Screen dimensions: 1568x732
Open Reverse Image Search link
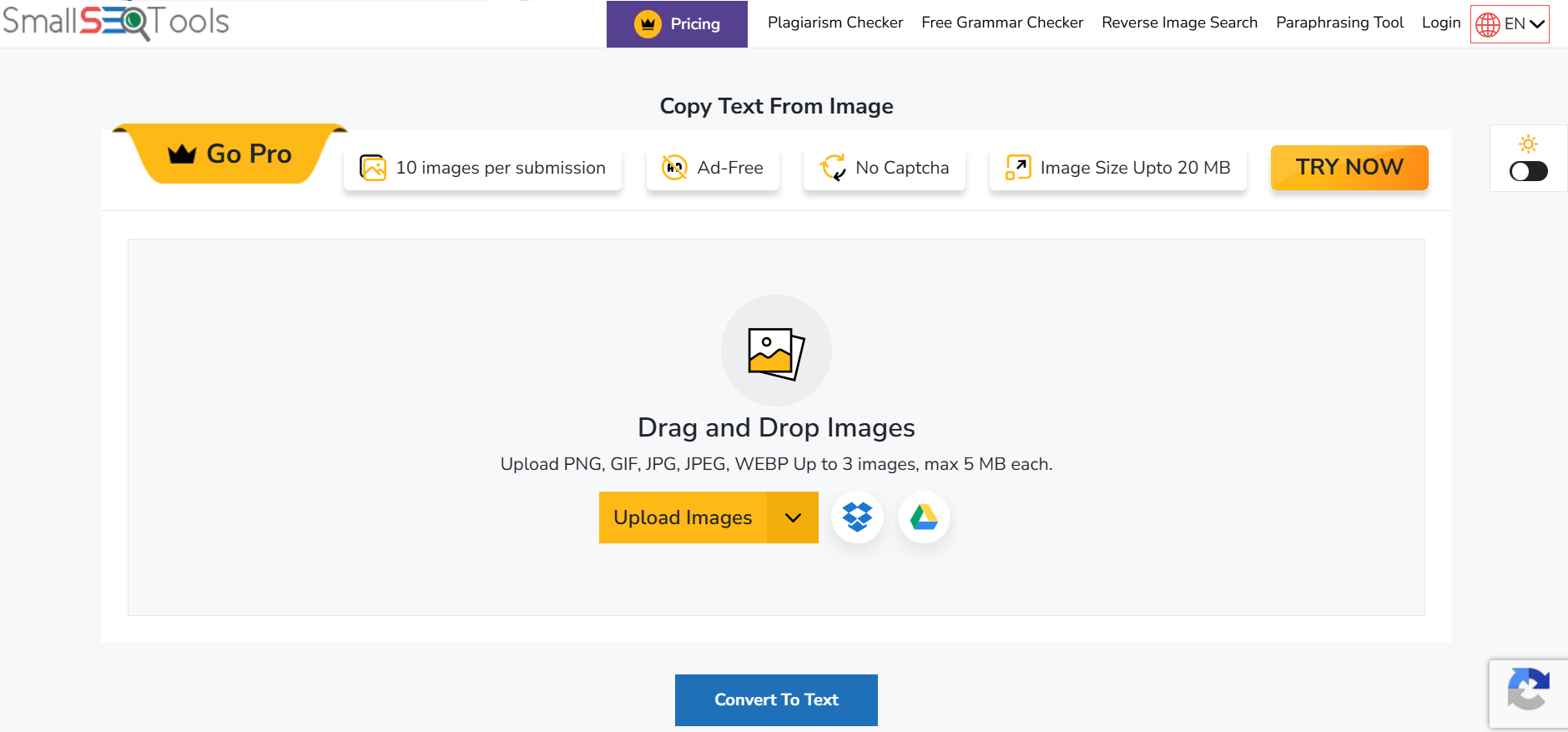click(x=1179, y=23)
